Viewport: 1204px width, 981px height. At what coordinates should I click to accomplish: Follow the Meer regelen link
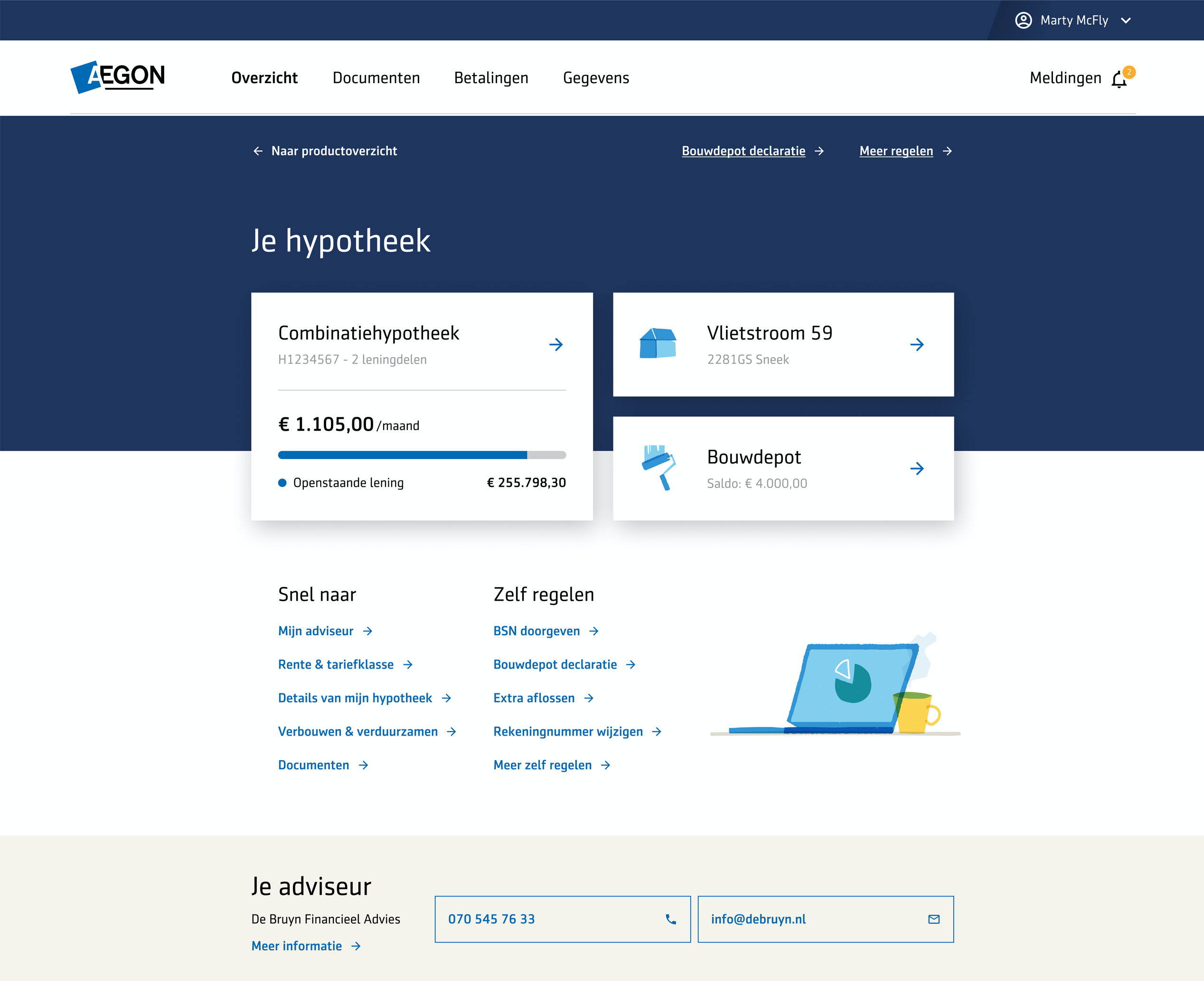895,151
